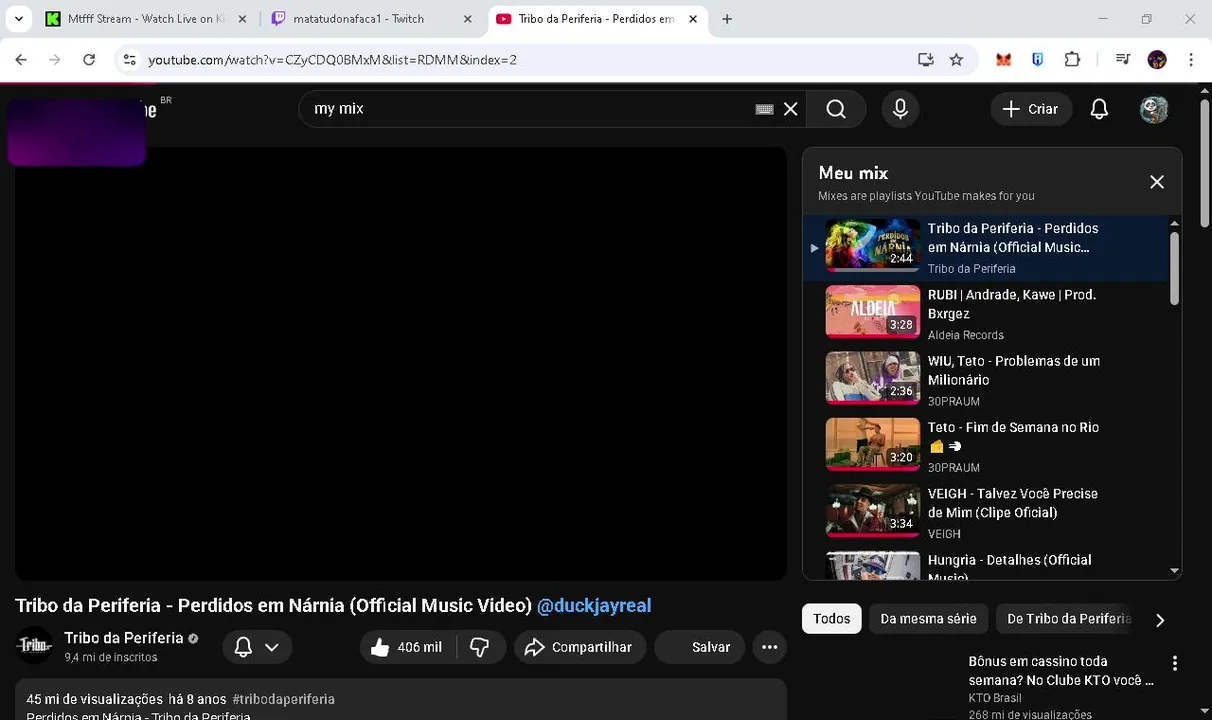
Task: Click the Criar button
Action: (1031, 109)
